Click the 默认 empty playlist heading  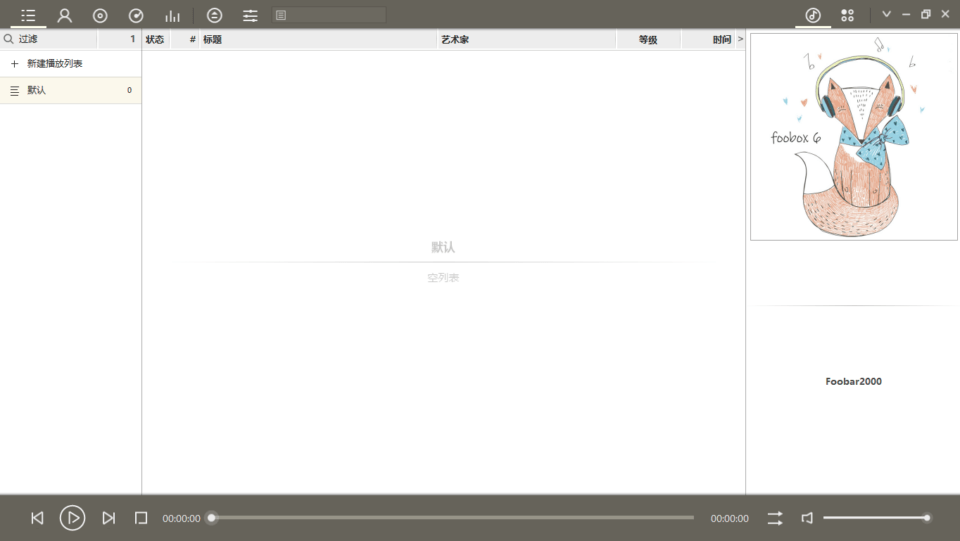(443, 247)
